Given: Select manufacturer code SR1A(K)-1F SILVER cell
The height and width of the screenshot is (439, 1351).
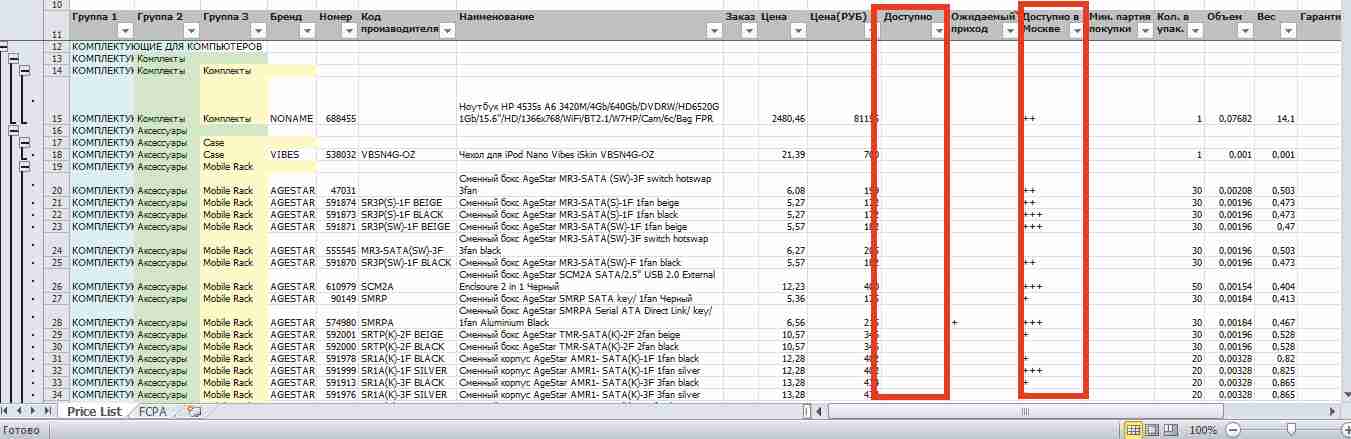Looking at the screenshot, I should 407,370.
